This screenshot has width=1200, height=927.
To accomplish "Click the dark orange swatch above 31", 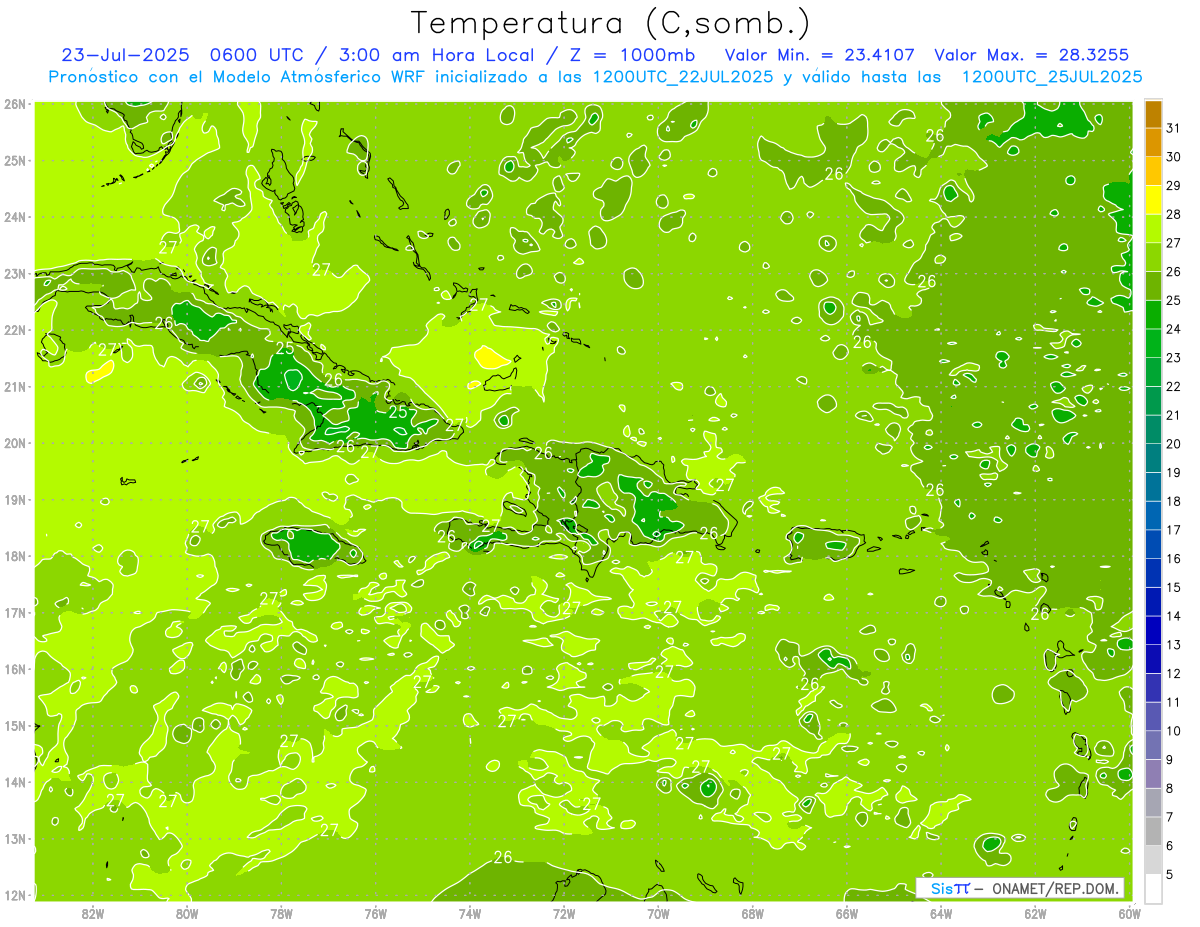I will click(x=1153, y=113).
